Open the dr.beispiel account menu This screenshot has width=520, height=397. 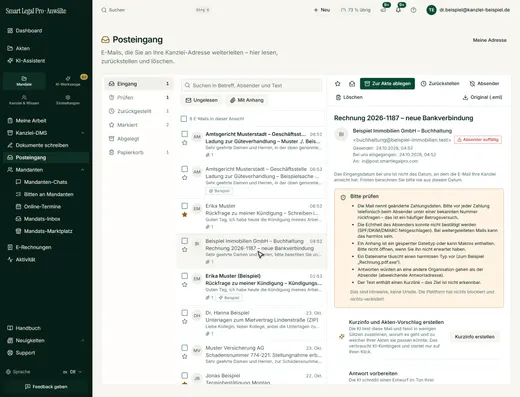[468, 10]
